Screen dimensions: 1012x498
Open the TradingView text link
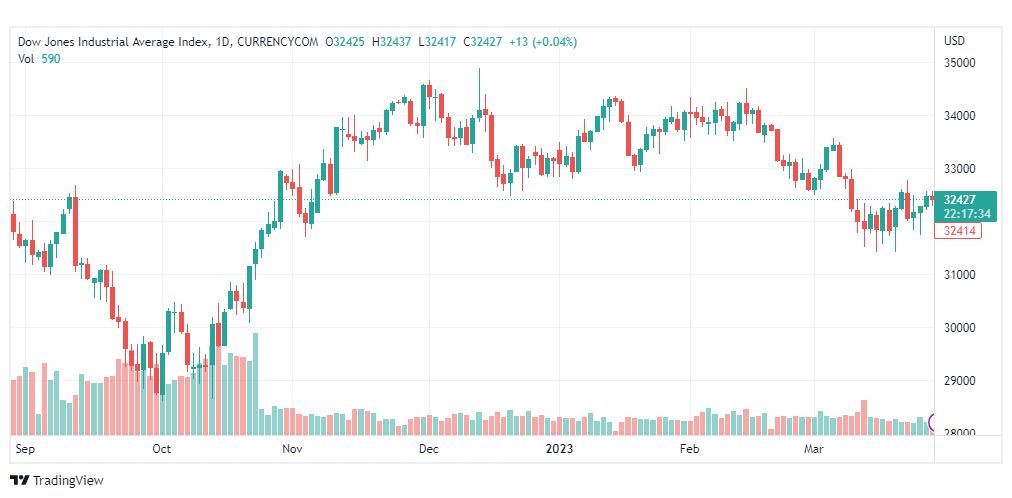[x=68, y=481]
